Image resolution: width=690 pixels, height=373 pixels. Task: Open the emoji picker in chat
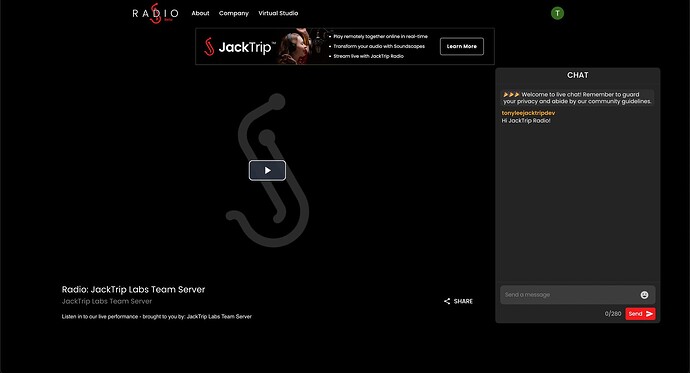(x=644, y=295)
